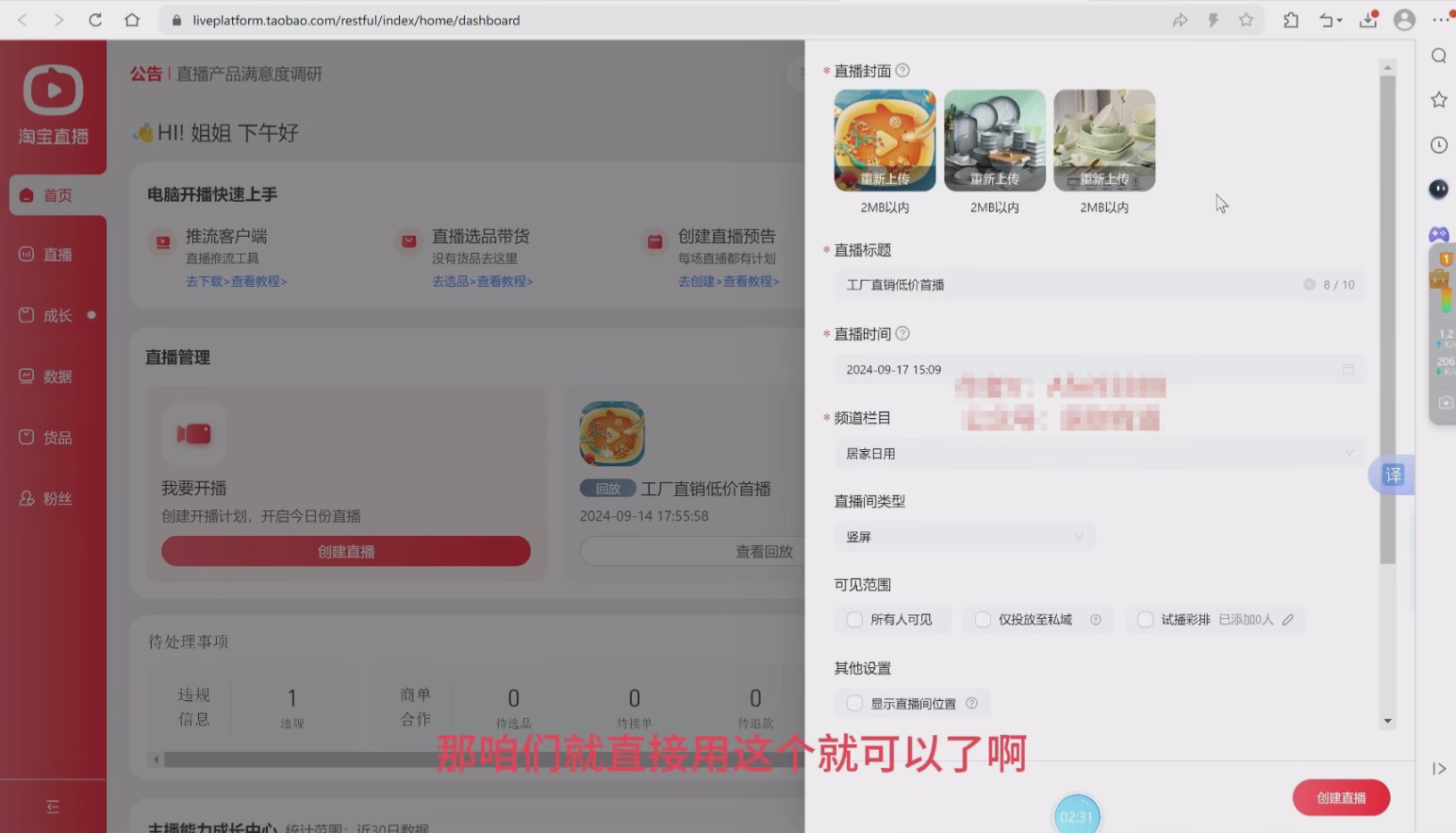The width and height of the screenshot is (1456, 833).
Task: Open browser undo dropdown arrow icon
Action: [x=1331, y=20]
